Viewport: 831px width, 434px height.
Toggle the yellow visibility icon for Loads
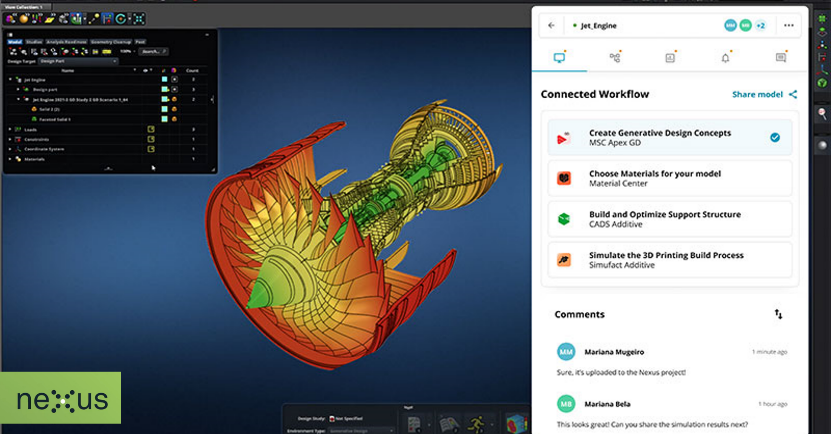tap(151, 129)
